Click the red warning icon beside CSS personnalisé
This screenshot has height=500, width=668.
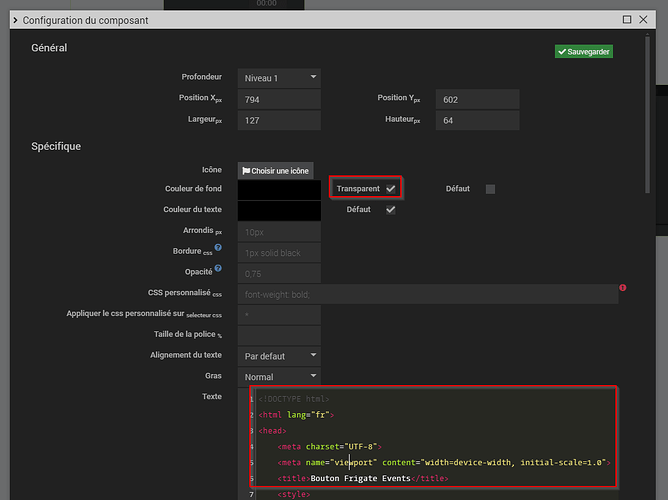(622, 288)
